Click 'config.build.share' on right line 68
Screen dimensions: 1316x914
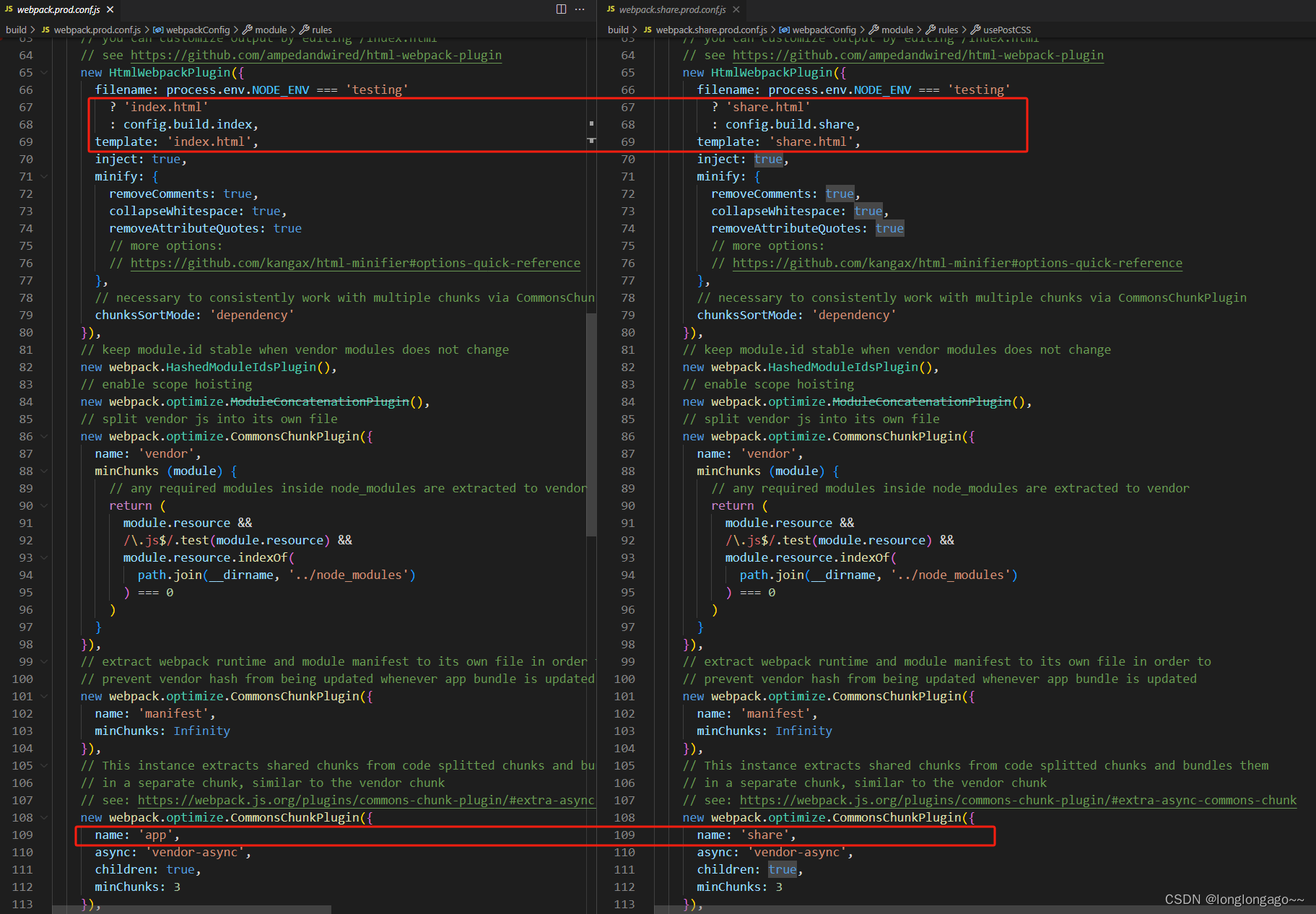click(x=790, y=125)
